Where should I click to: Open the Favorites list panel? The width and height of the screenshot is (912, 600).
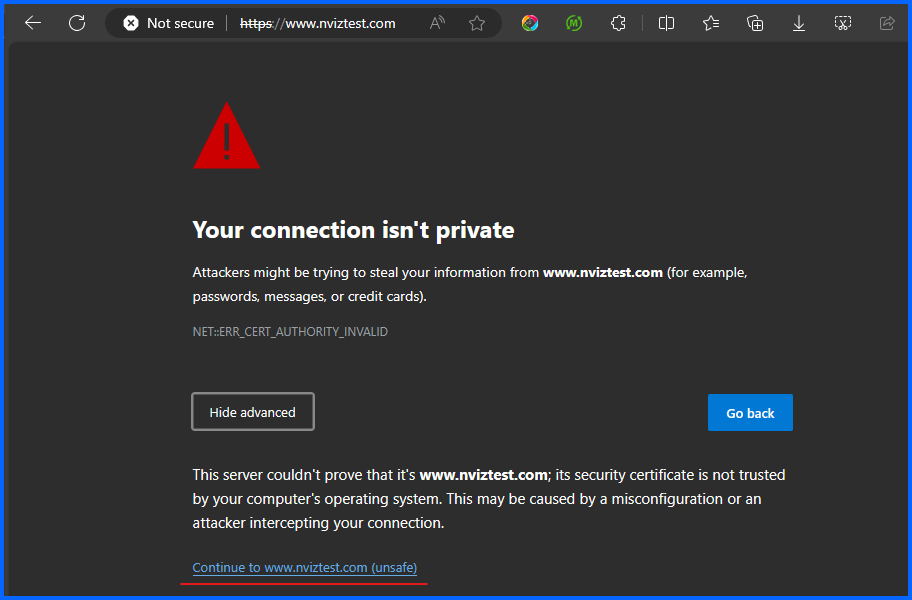[x=711, y=23]
